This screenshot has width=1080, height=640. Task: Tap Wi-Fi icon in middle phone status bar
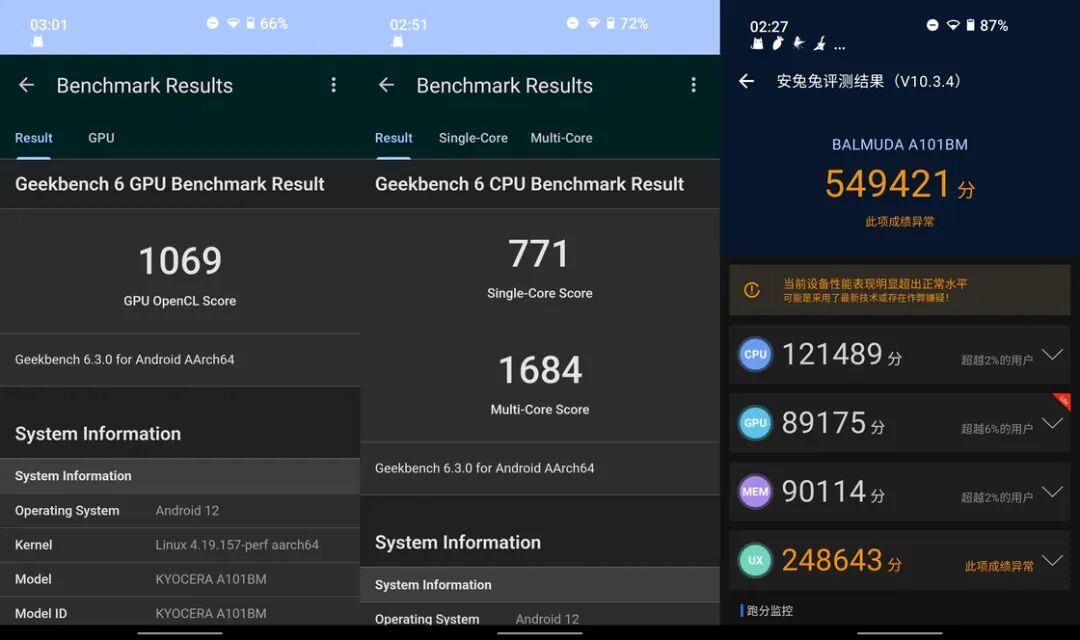(593, 23)
